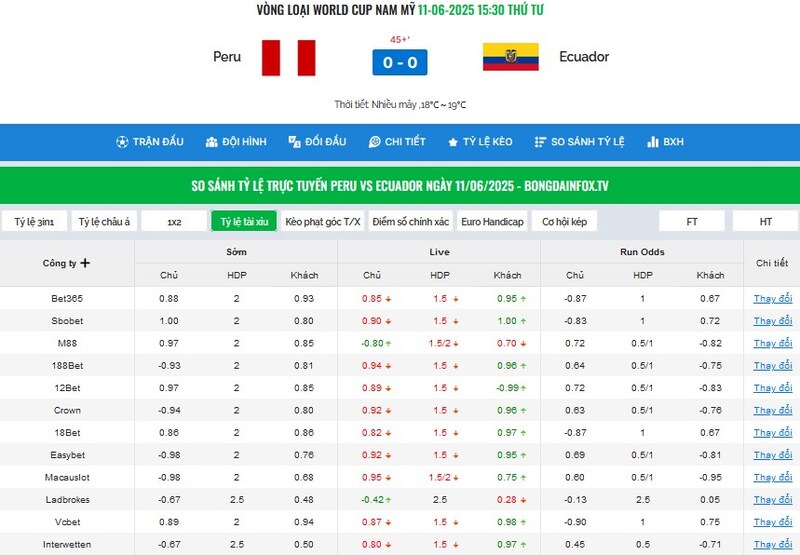Click the head-to-head icon beside ĐỐI ĐẦU
Image resolution: width=800 pixels, height=555 pixels.
294,142
